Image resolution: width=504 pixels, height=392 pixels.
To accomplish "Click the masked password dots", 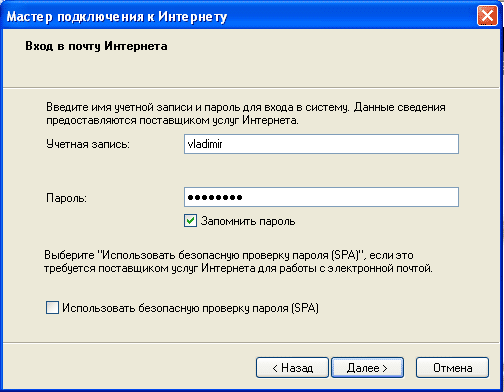I will 215,197.
